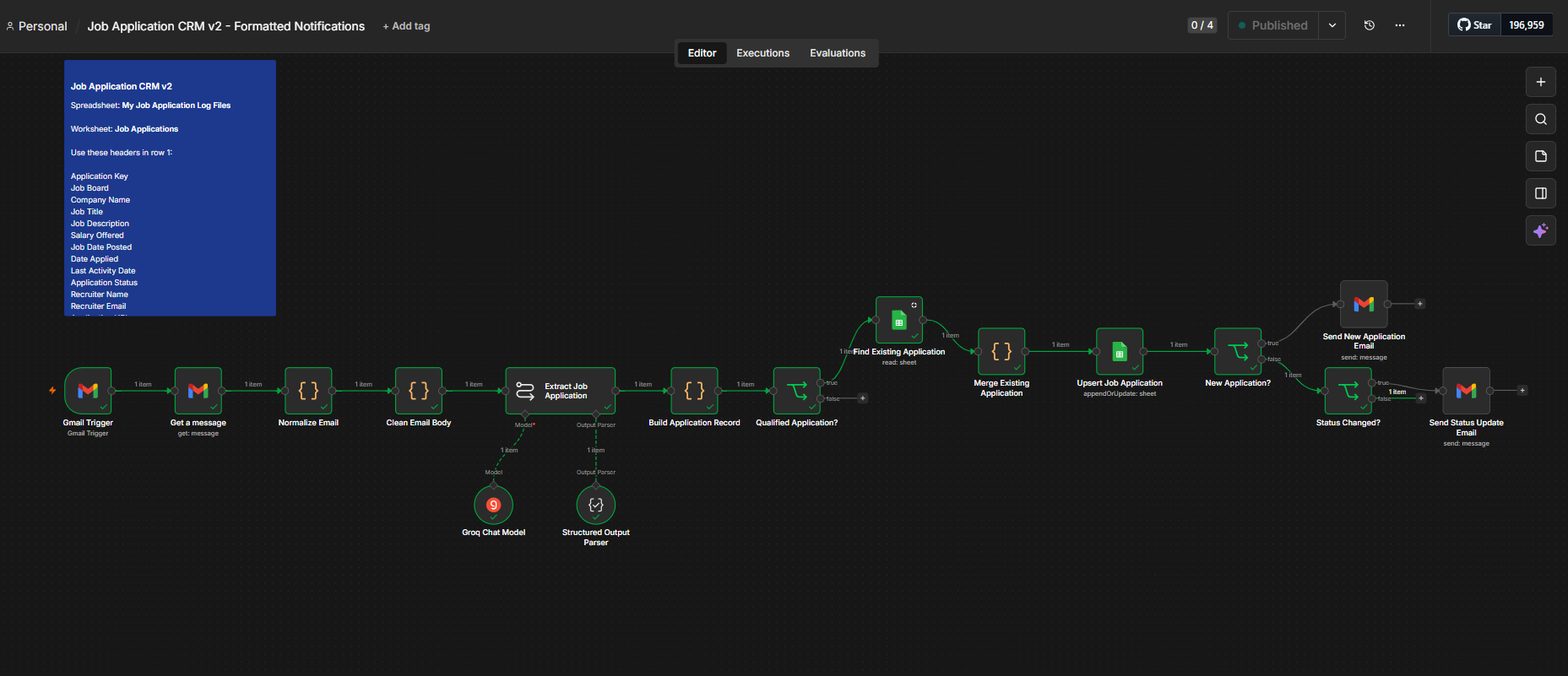Open the Personal project breadcrumb
This screenshot has height=676, width=1568.
36,26
